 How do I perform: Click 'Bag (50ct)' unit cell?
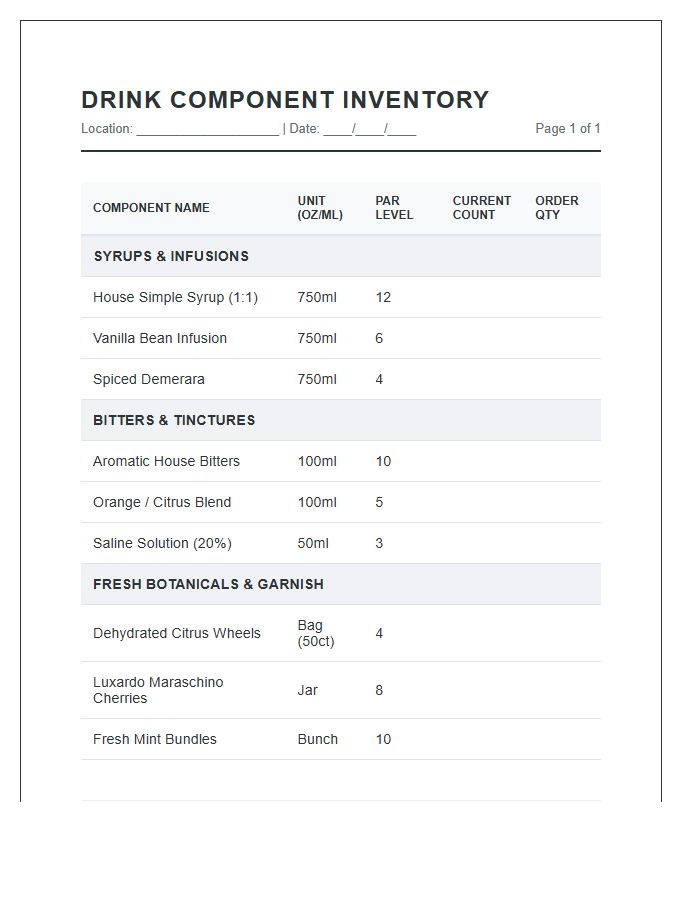click(x=316, y=633)
